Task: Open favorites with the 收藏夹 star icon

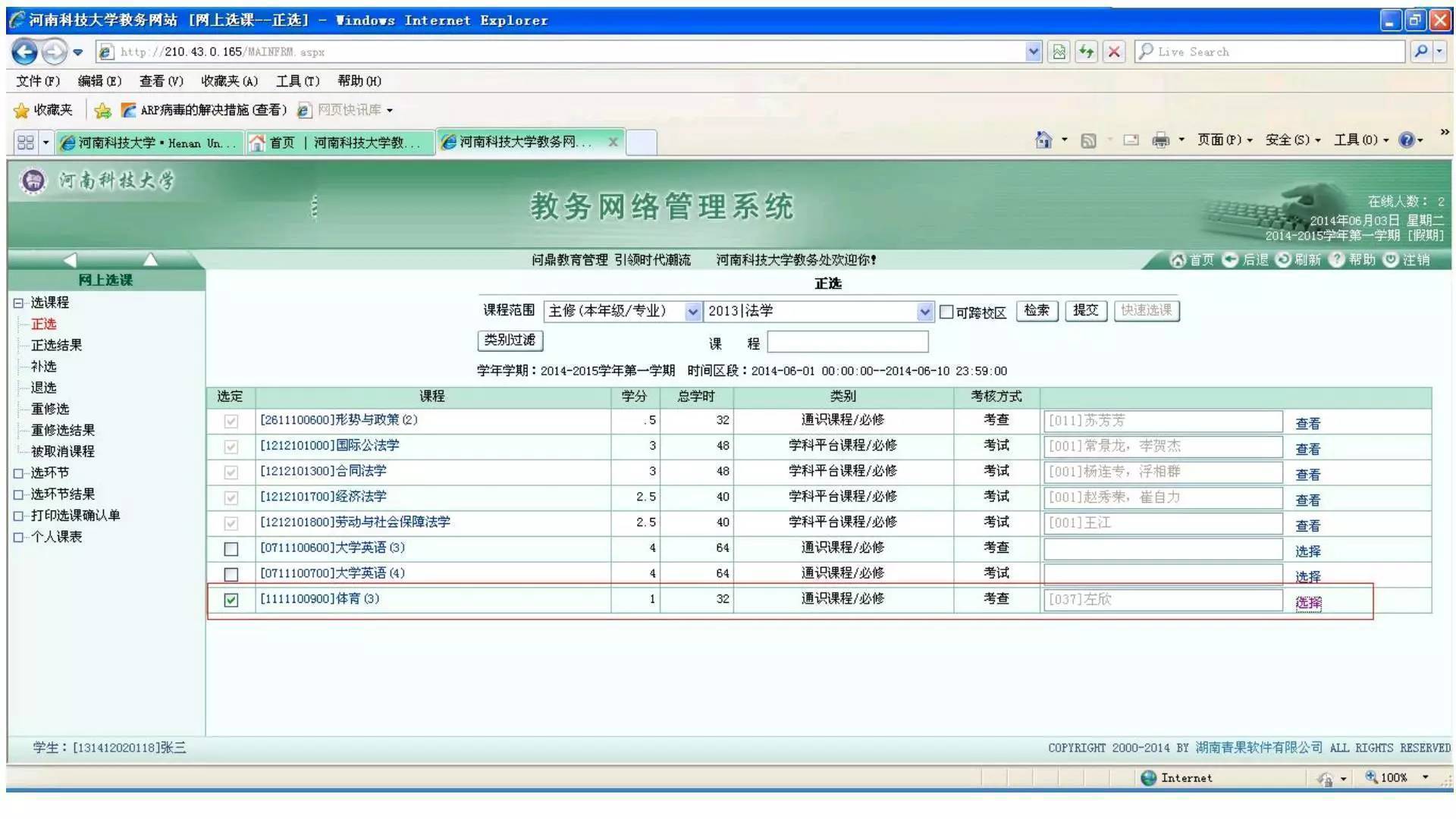Action: pos(20,110)
